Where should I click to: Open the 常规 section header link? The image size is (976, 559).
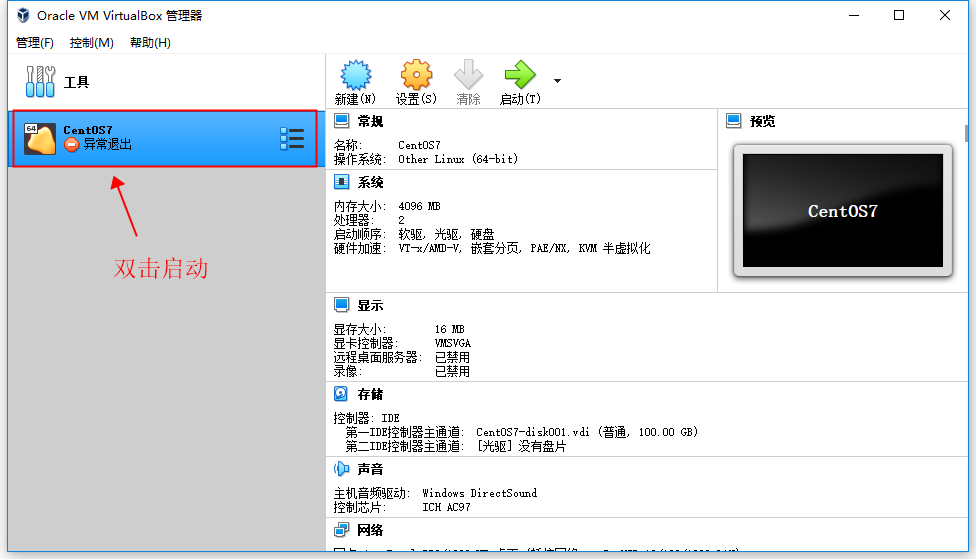pos(370,121)
